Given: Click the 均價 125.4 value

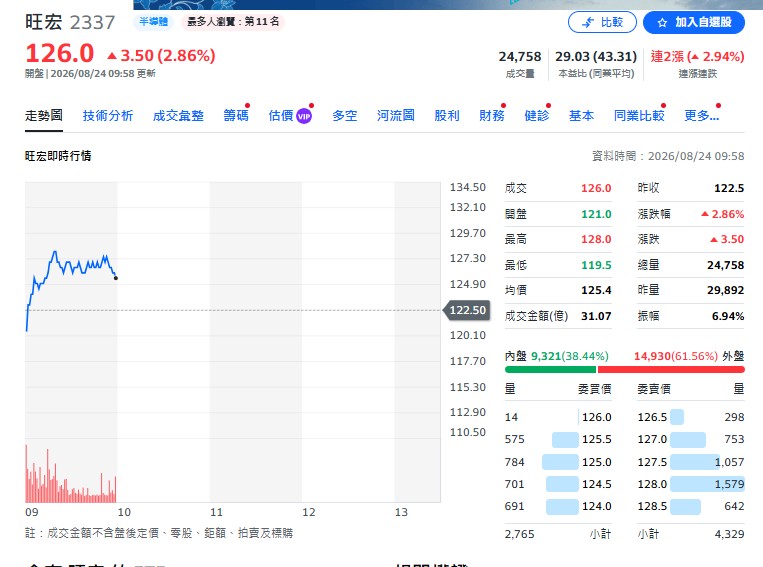Looking at the screenshot, I should 596,291.
